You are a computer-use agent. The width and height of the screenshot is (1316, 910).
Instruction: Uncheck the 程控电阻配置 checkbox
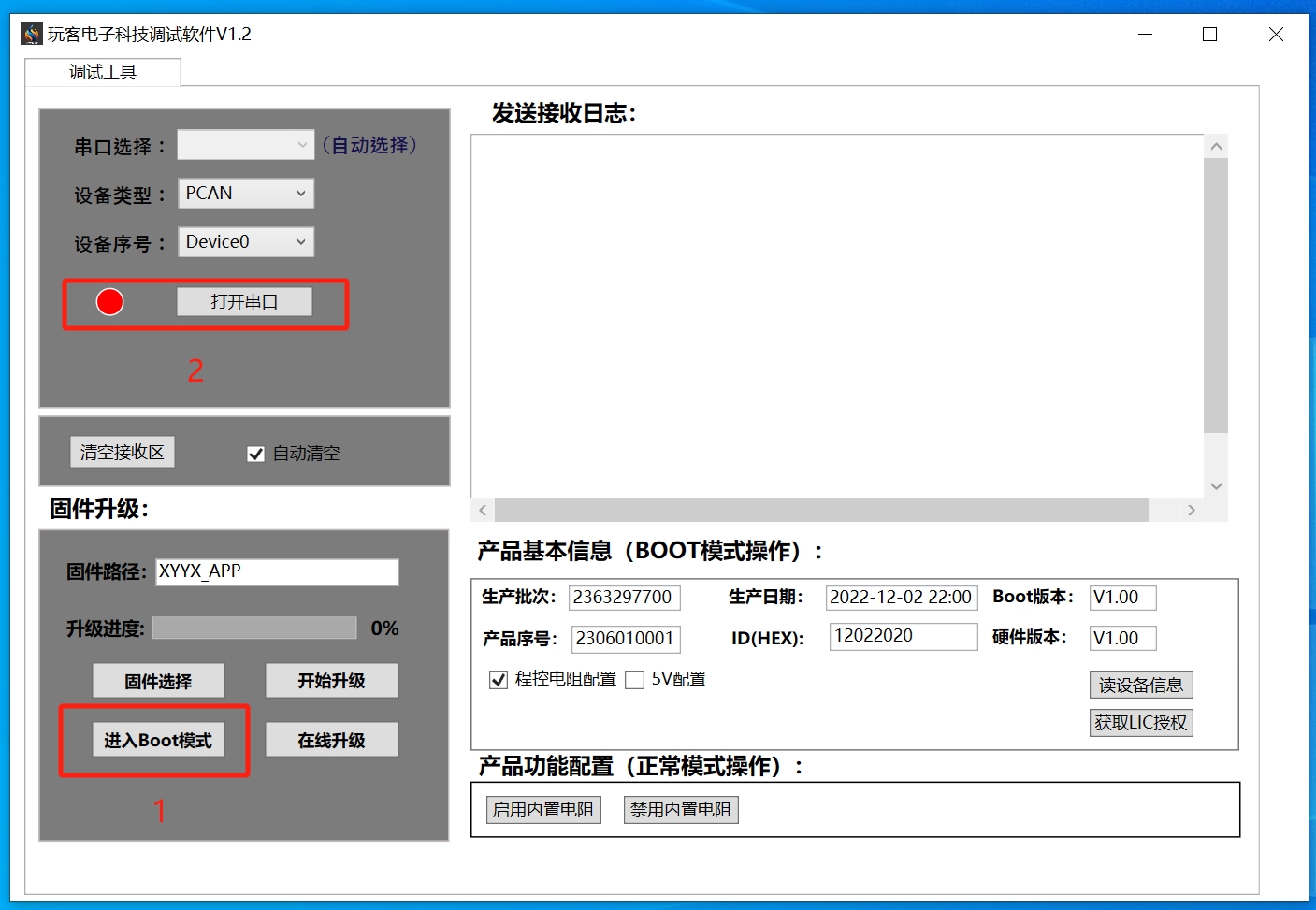click(x=499, y=680)
